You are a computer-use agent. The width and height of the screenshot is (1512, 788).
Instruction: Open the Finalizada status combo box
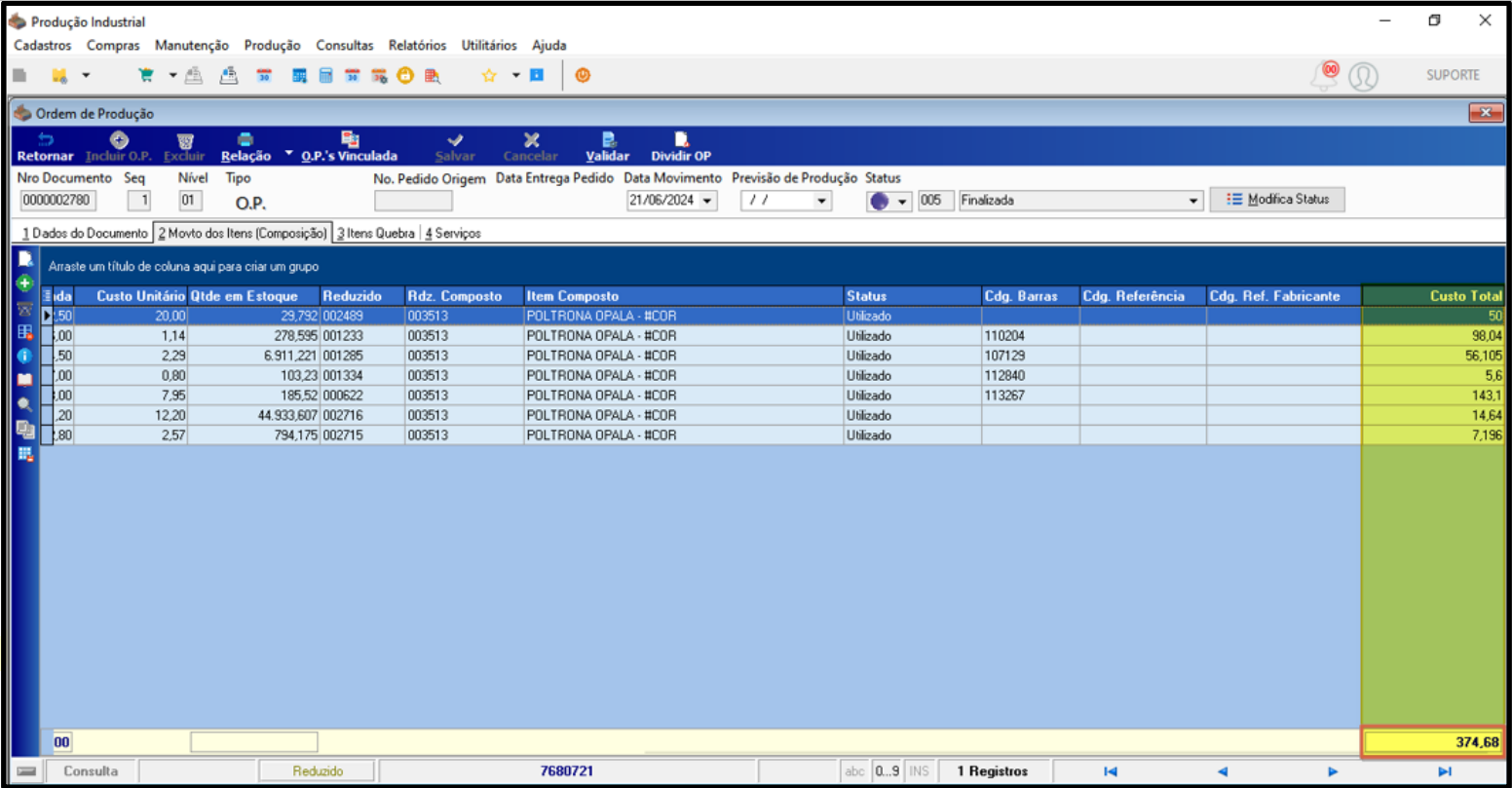(x=1080, y=201)
